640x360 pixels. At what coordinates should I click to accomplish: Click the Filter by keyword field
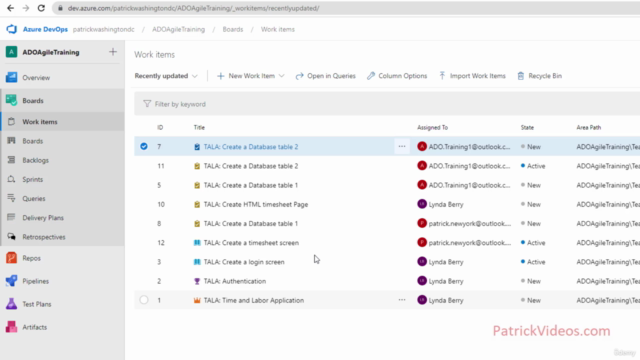pos(387,104)
